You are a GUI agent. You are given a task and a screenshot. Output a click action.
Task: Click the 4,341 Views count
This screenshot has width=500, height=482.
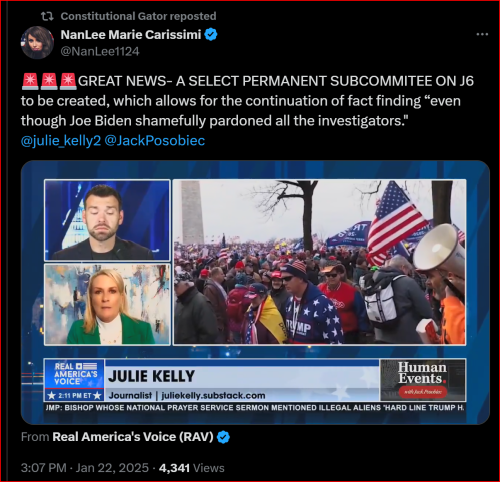(x=191, y=468)
